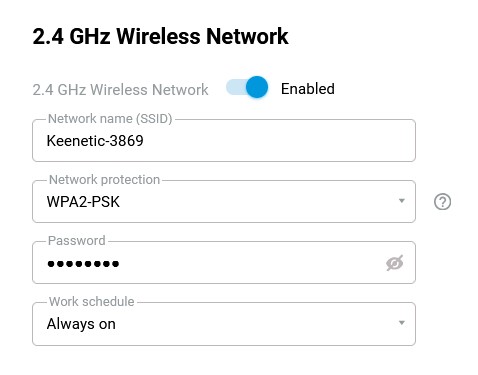Toggle the 2.4 GHz Wireless Network switch
The height and width of the screenshot is (375, 478).
pyautogui.click(x=247, y=87)
